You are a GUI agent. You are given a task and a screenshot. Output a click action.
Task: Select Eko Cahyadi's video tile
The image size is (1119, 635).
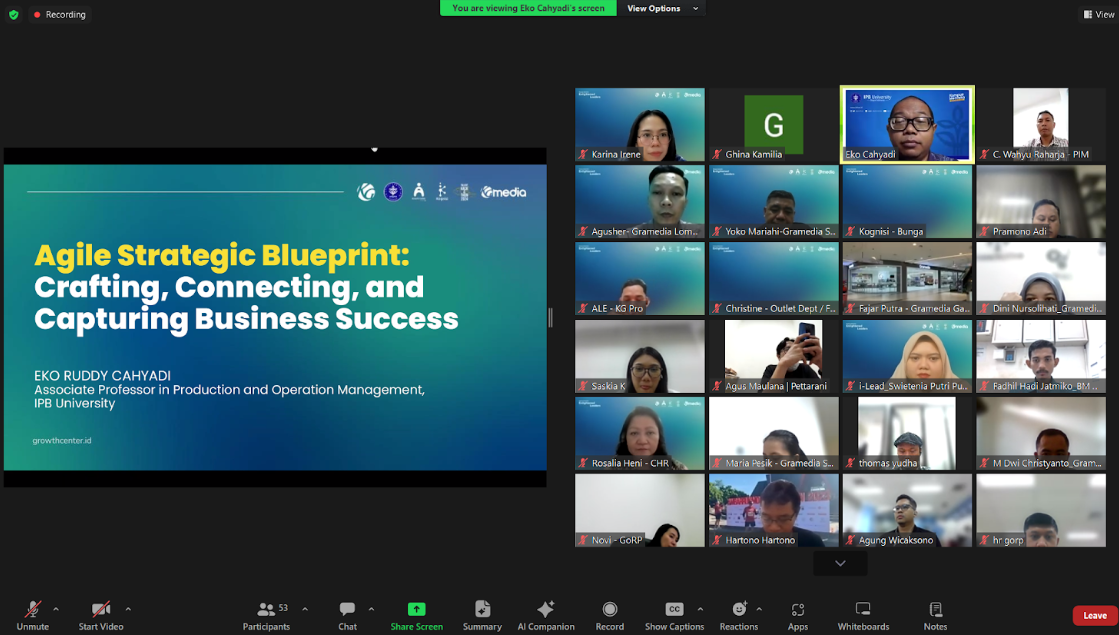pyautogui.click(x=907, y=125)
